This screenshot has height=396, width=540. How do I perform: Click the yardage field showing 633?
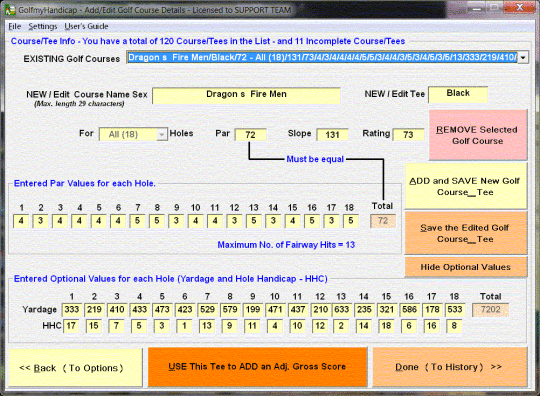[341, 310]
